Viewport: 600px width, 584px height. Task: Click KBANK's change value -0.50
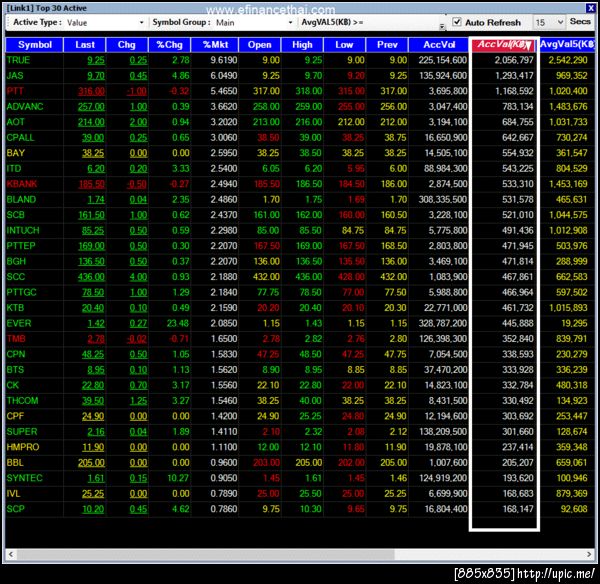click(x=137, y=184)
